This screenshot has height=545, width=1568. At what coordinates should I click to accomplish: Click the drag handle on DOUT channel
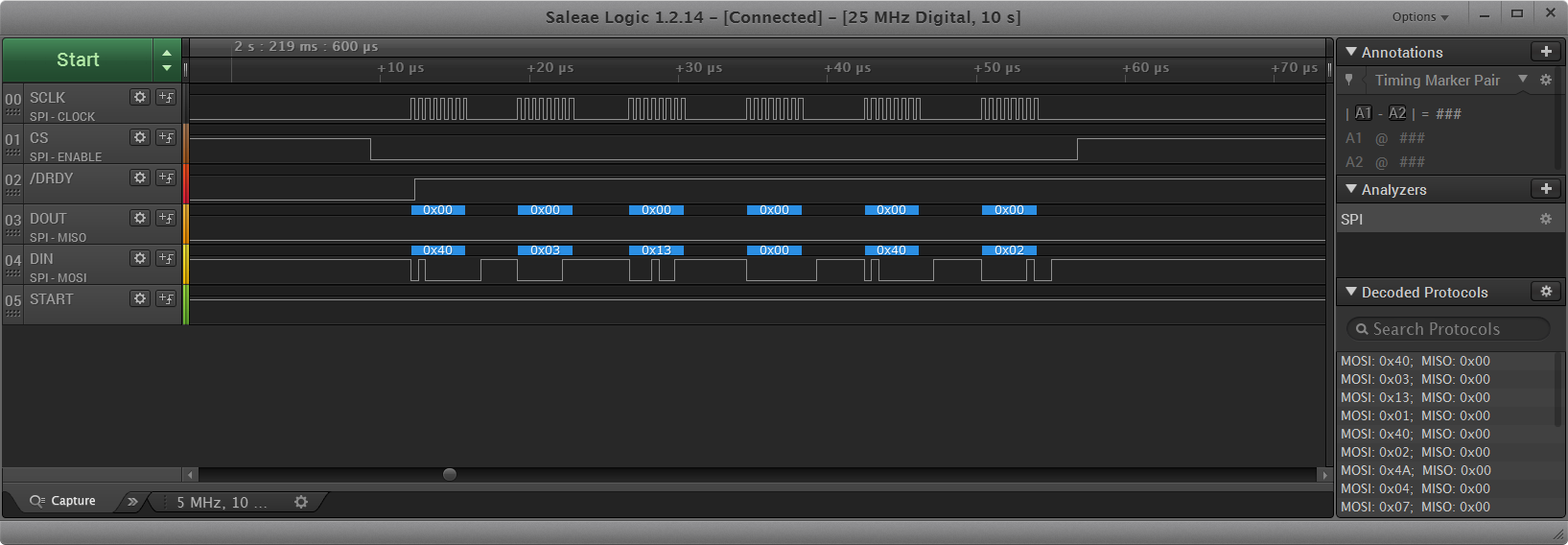(x=12, y=233)
